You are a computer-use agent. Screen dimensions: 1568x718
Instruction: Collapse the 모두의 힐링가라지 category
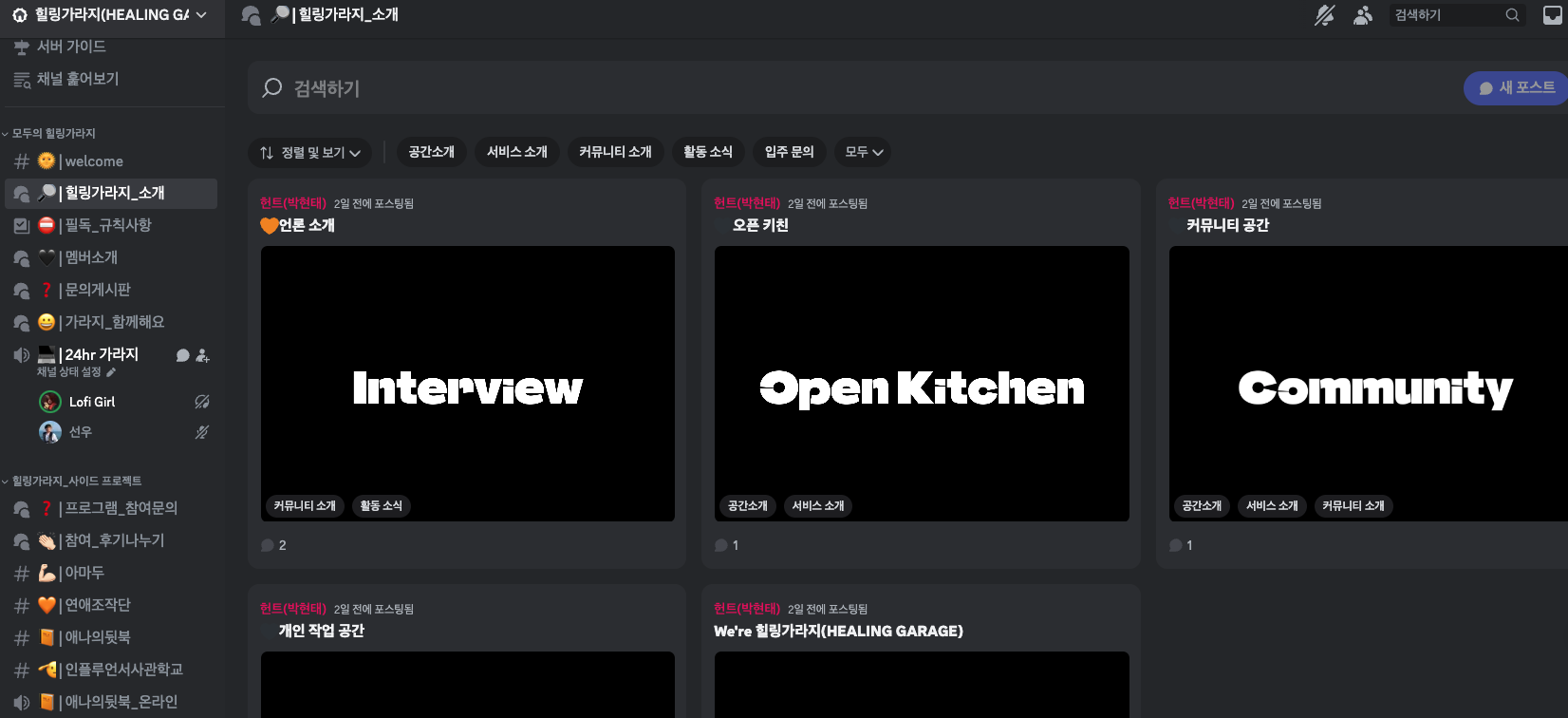click(53, 134)
